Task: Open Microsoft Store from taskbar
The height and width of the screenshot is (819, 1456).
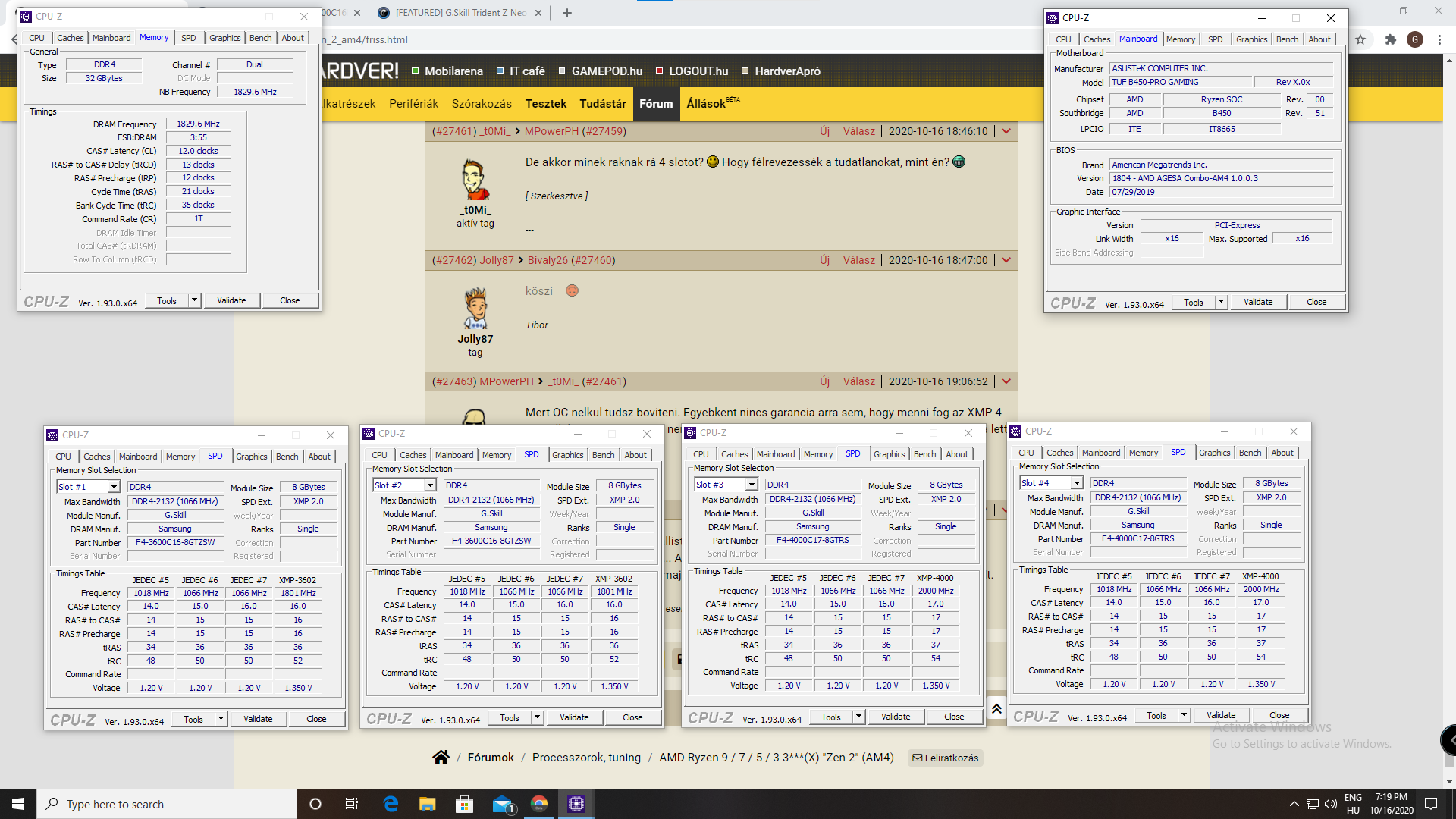Action: [x=464, y=804]
